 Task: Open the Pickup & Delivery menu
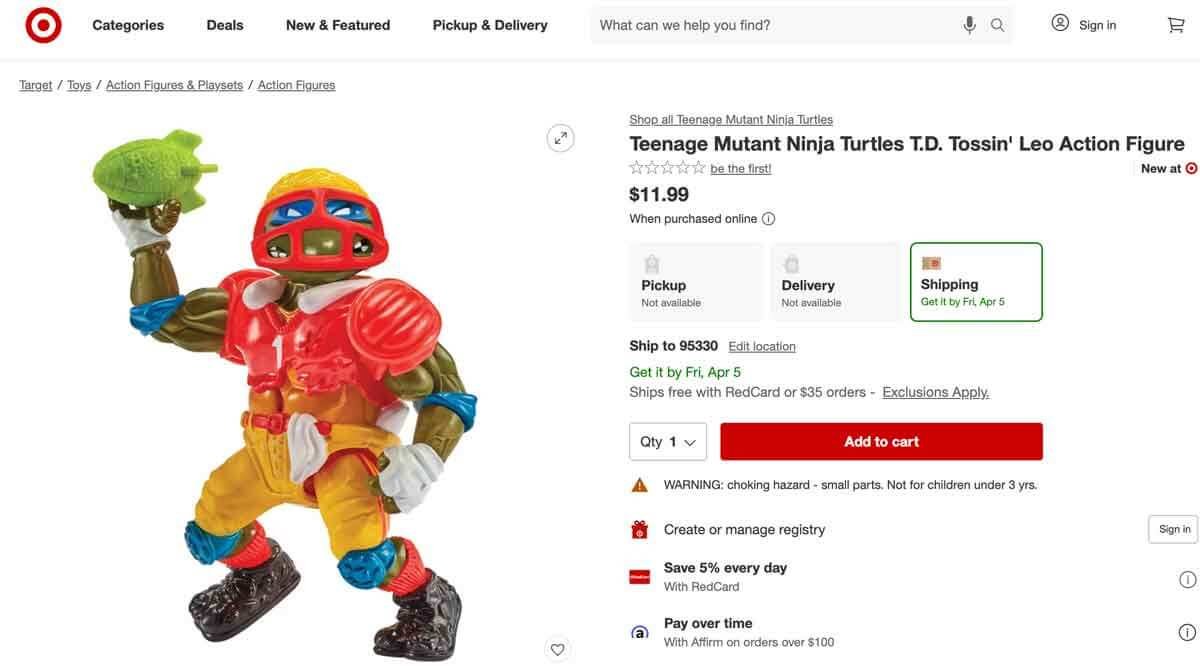pos(490,25)
